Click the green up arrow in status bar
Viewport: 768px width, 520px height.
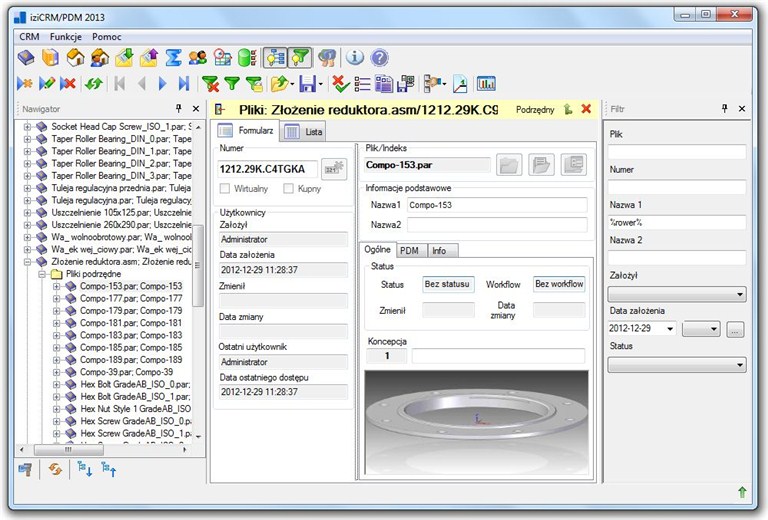742,492
